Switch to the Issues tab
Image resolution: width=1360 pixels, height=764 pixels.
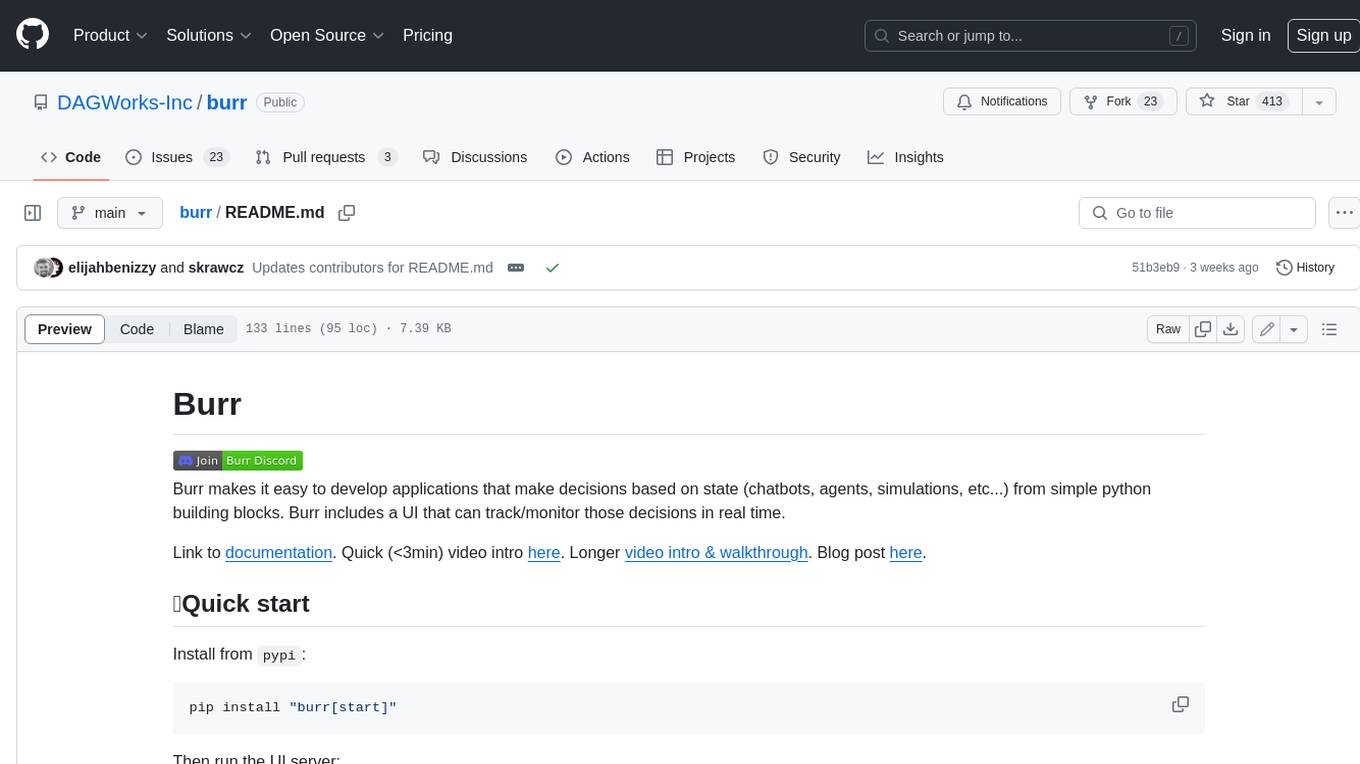(x=177, y=157)
